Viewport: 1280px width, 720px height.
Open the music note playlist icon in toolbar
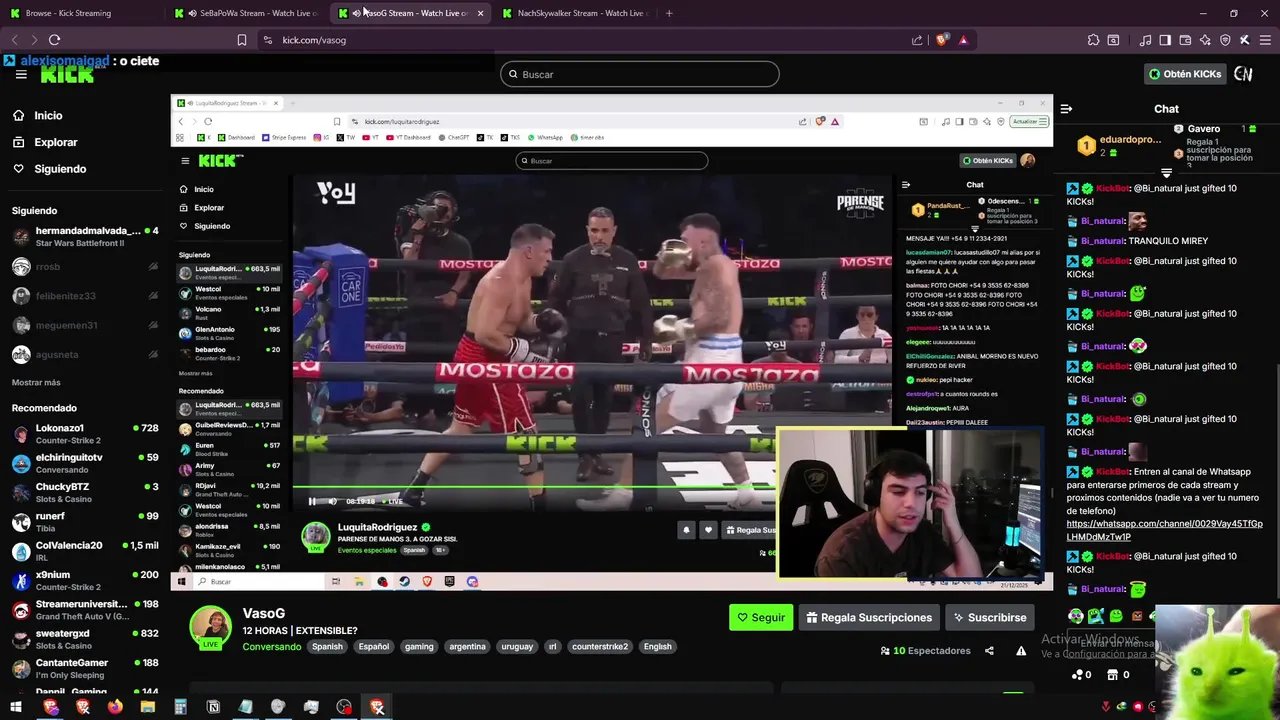tap(1145, 40)
